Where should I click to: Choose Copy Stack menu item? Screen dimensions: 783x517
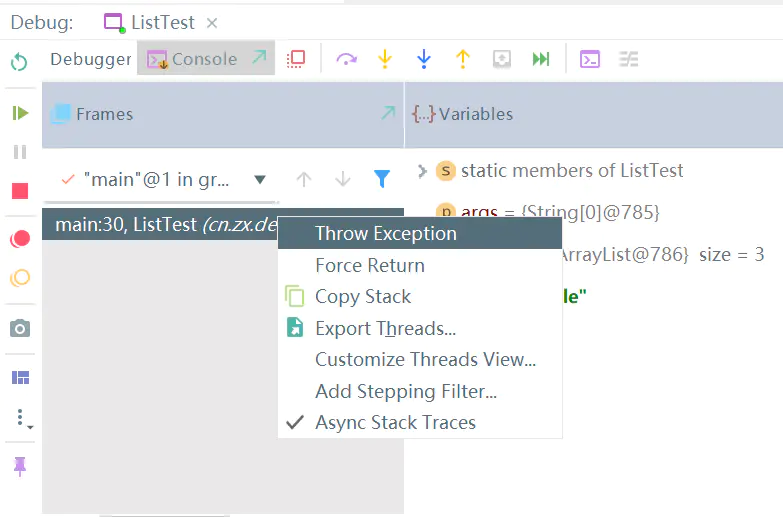pyautogui.click(x=420, y=297)
